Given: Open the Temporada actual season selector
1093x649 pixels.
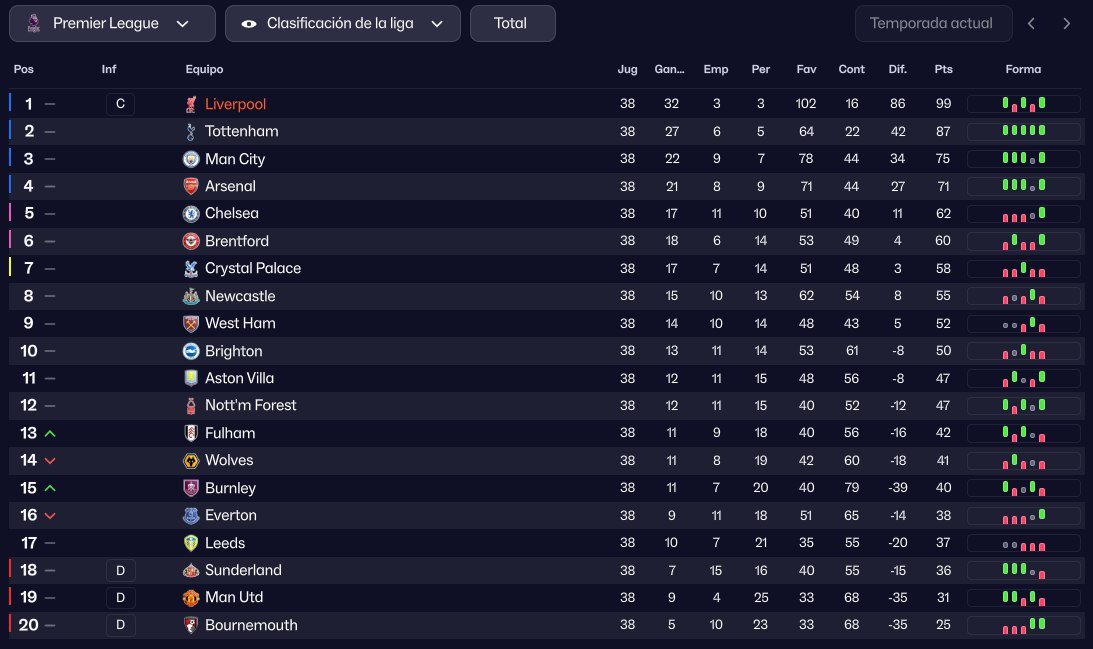Looking at the screenshot, I should pyautogui.click(x=933, y=23).
